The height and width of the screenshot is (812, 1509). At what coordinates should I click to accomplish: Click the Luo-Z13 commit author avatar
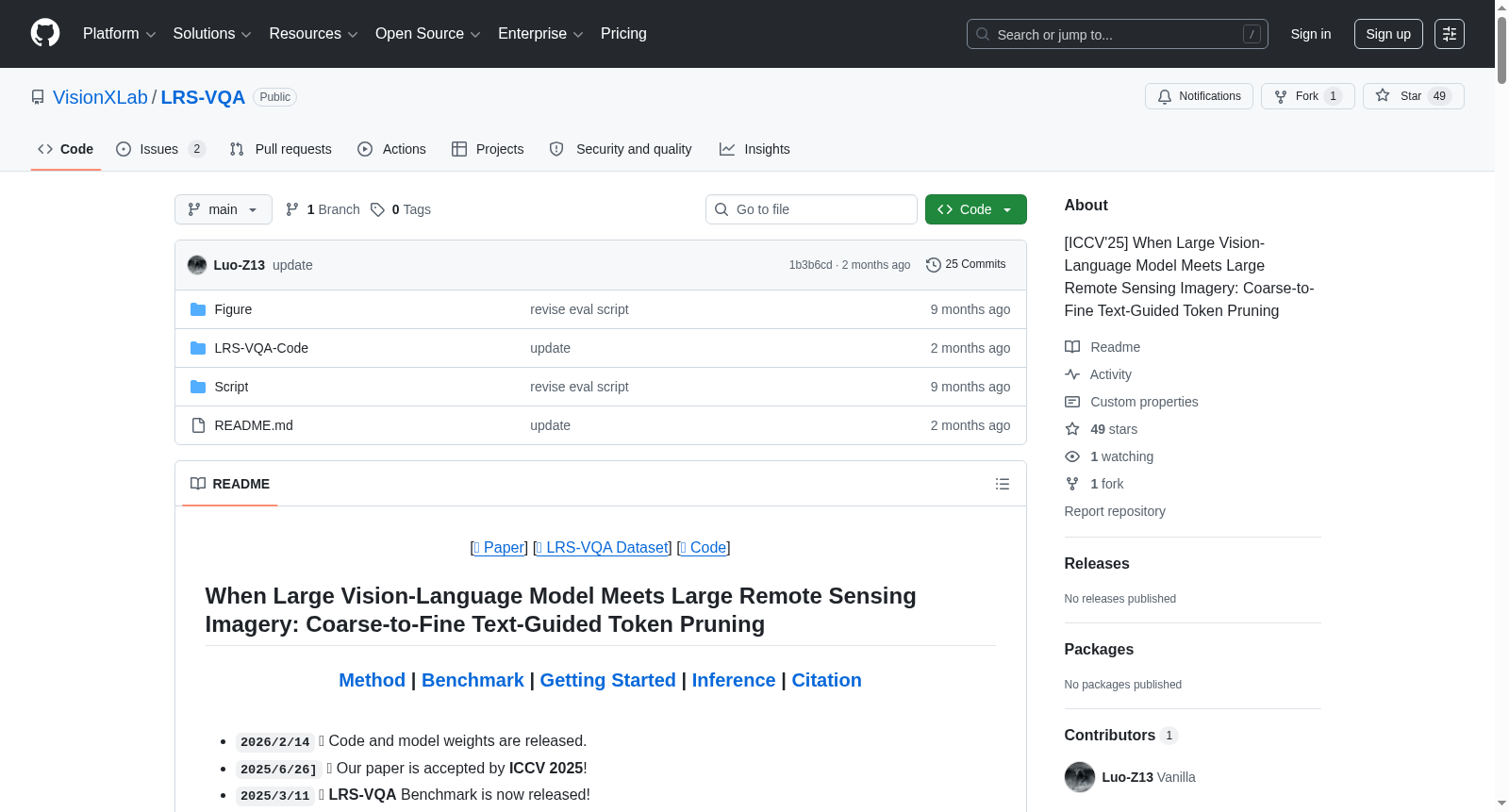click(197, 265)
